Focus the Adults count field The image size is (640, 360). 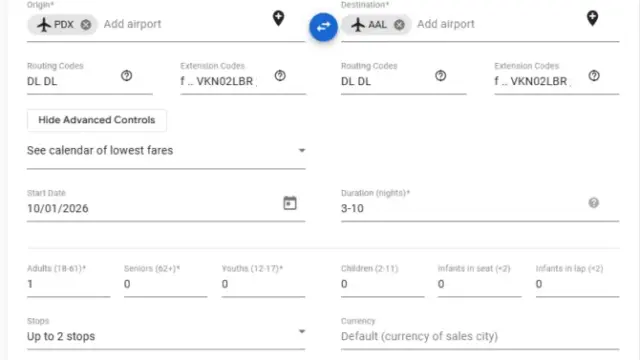69,284
